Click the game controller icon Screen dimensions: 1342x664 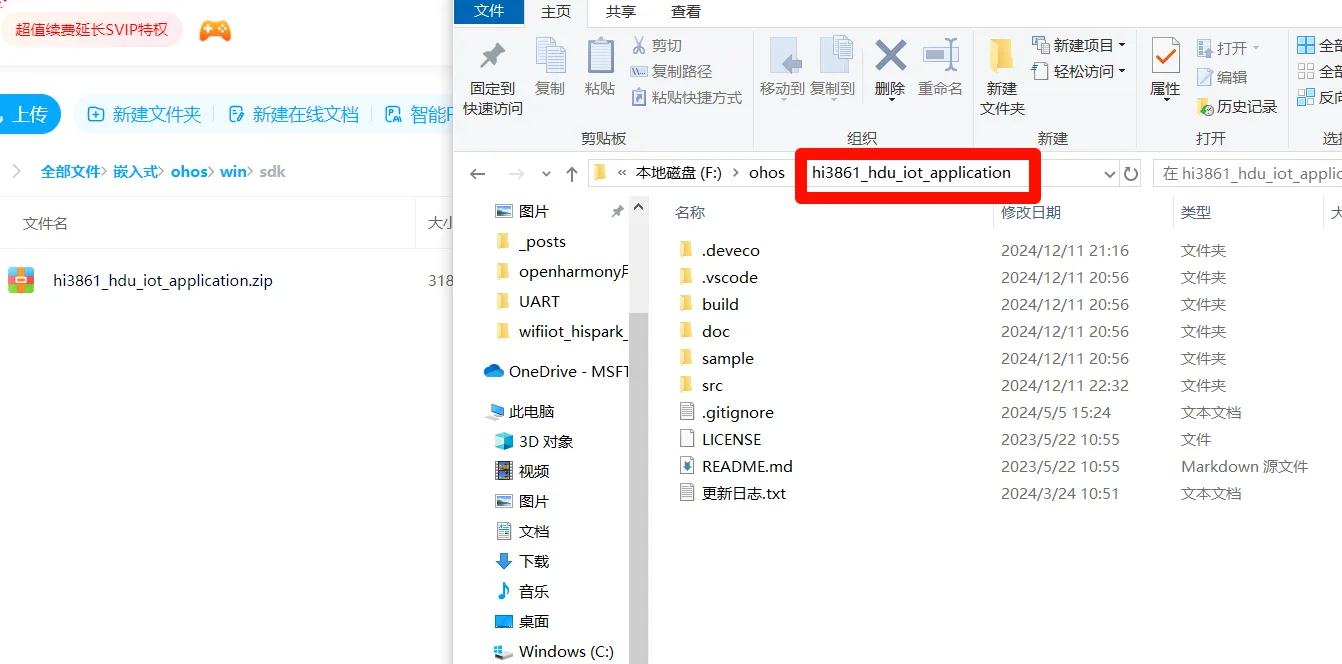[215, 30]
